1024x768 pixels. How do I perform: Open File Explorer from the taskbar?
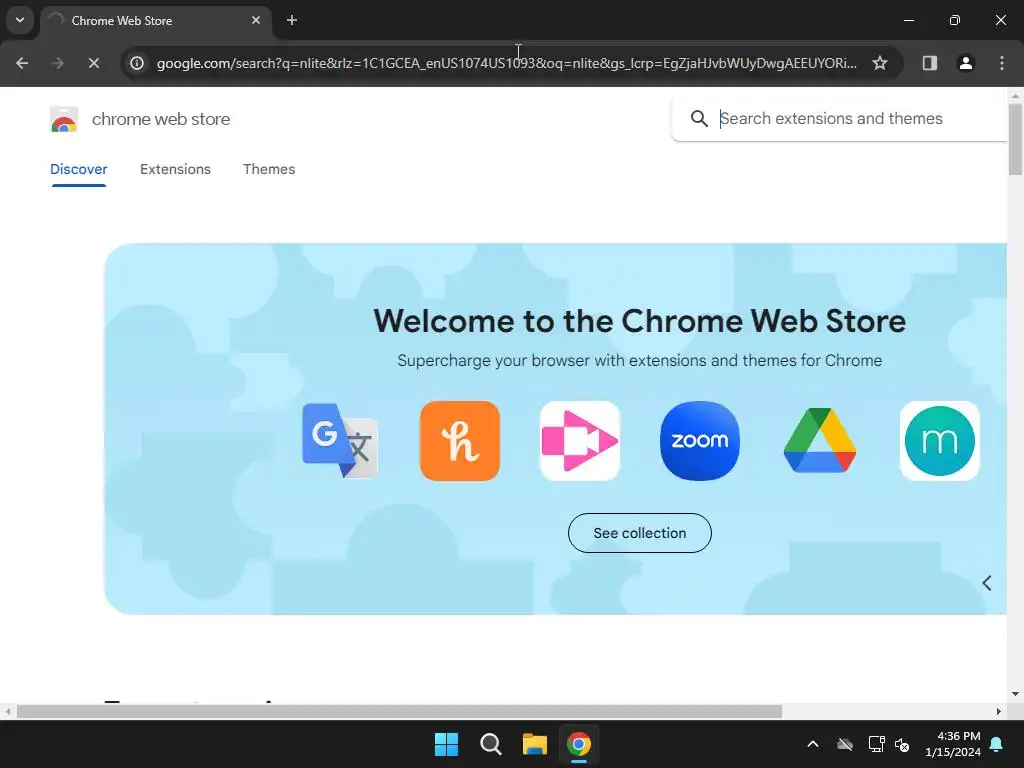[x=535, y=744]
